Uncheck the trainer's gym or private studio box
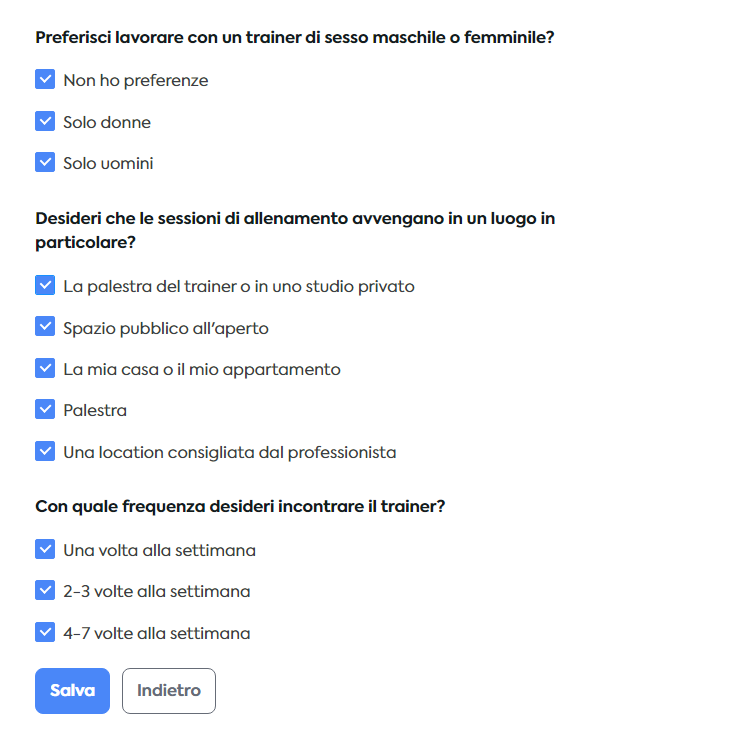Image resolution: width=750 pixels, height=739 pixels. pos(45,286)
